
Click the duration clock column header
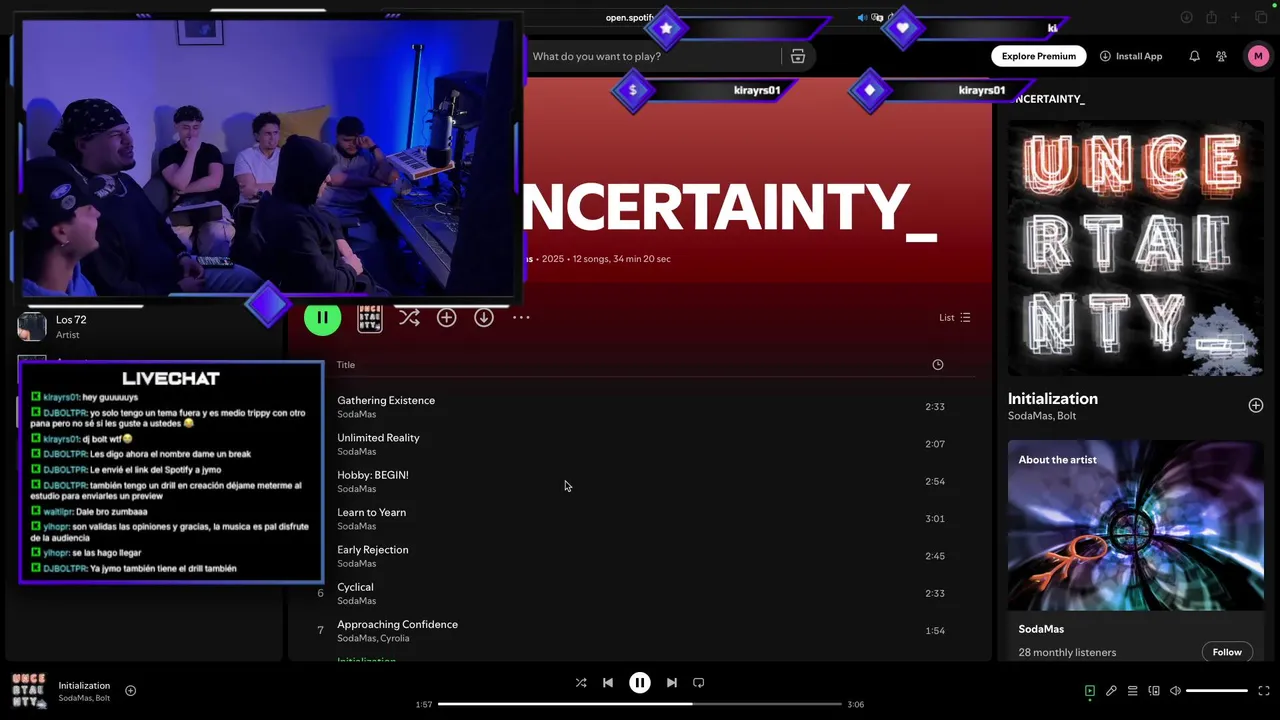coord(938,365)
